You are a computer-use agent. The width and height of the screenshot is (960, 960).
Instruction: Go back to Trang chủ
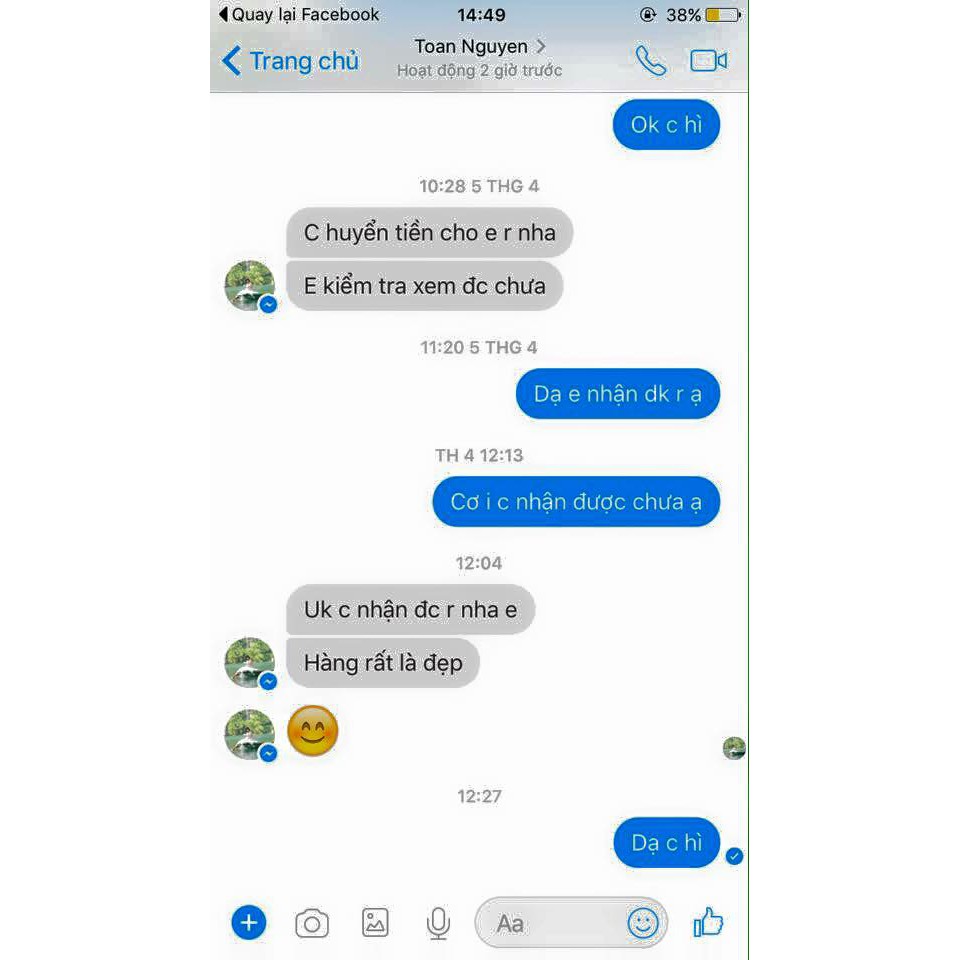coord(290,61)
